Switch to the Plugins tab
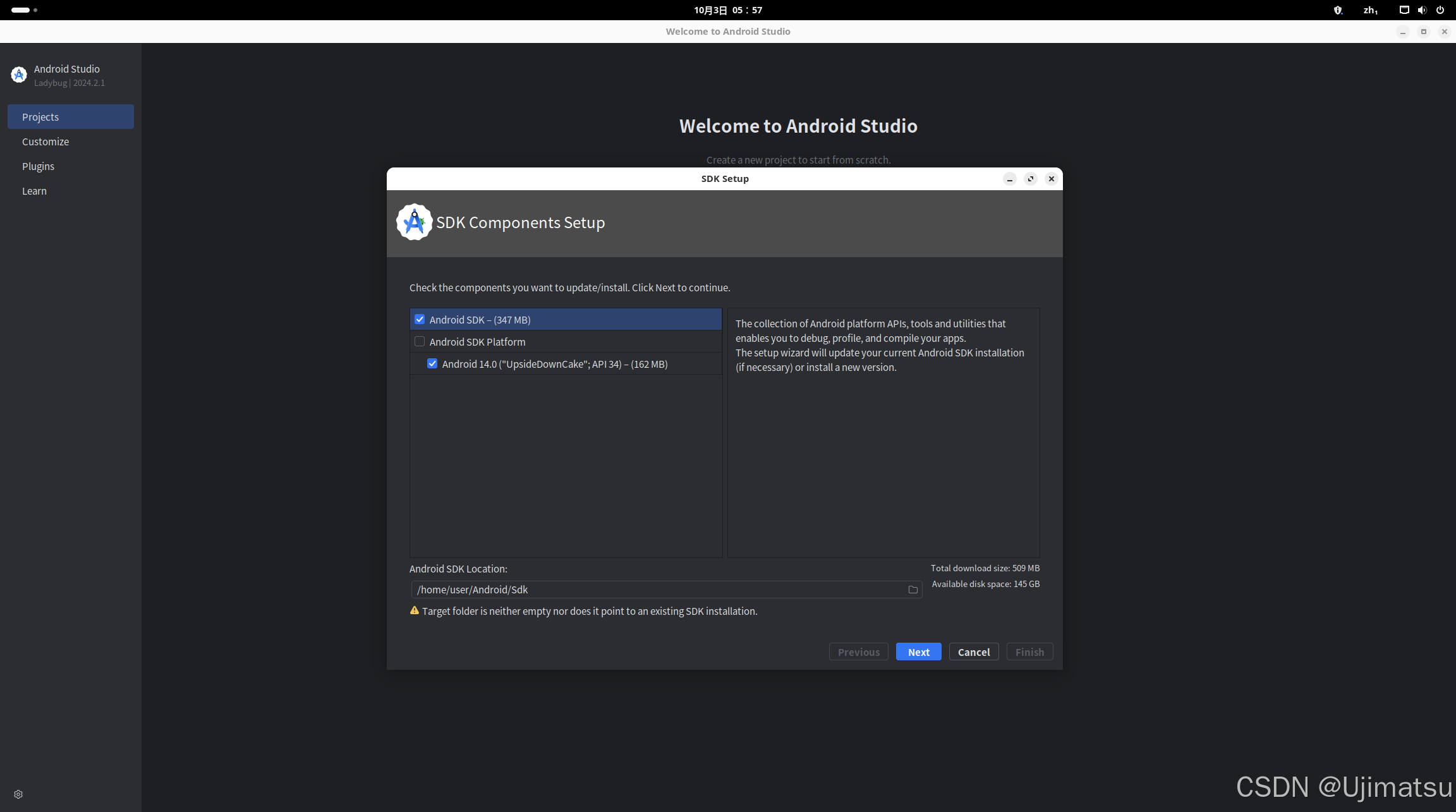Viewport: 1456px width, 812px height. pos(38,166)
